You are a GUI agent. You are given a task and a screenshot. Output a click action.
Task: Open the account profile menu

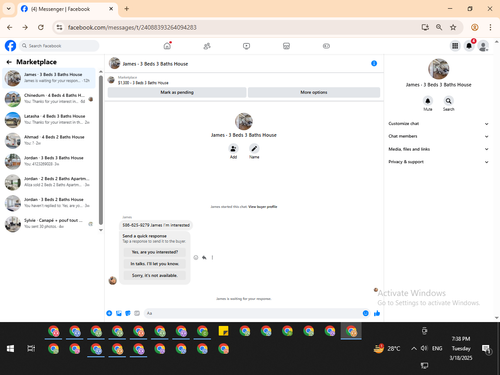[483, 46]
